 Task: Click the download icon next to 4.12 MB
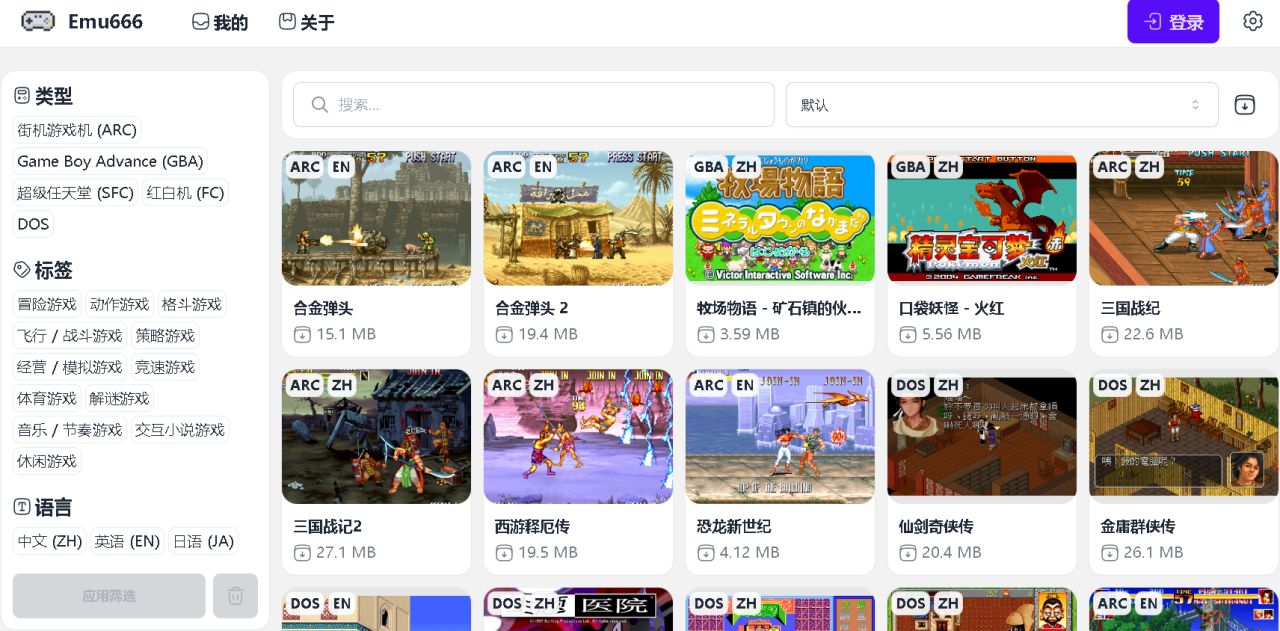(x=707, y=553)
